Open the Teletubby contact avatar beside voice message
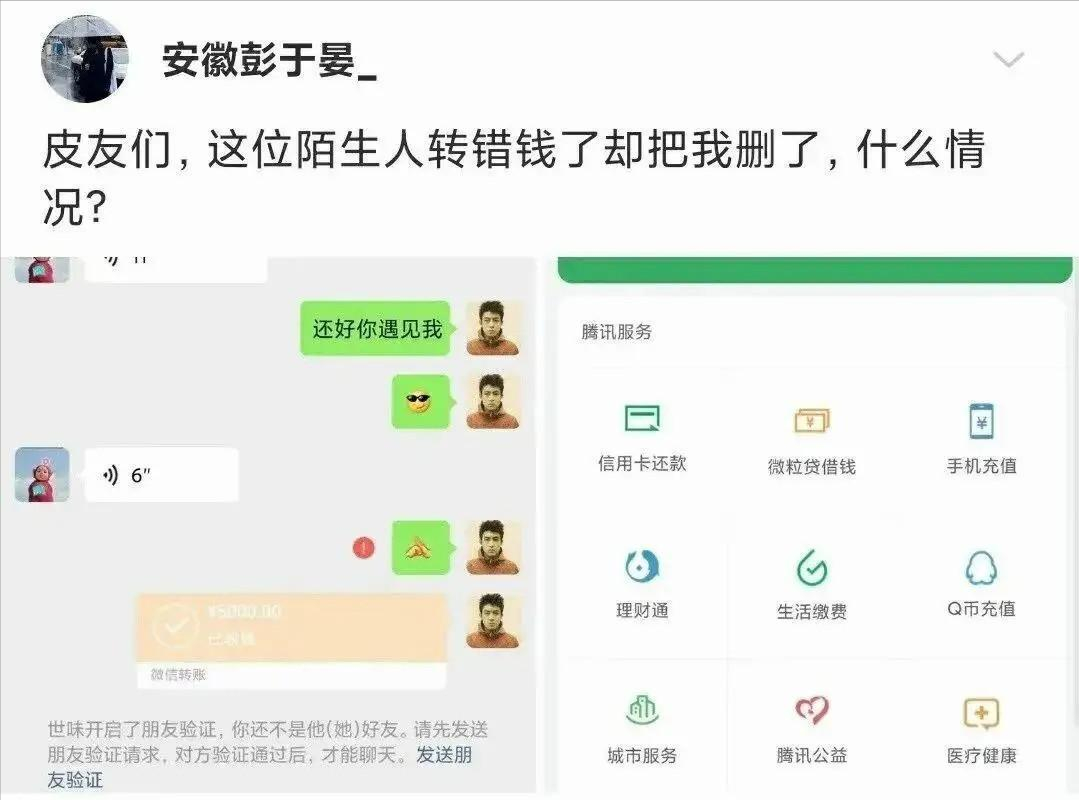The image size is (1079, 800). tap(42, 475)
